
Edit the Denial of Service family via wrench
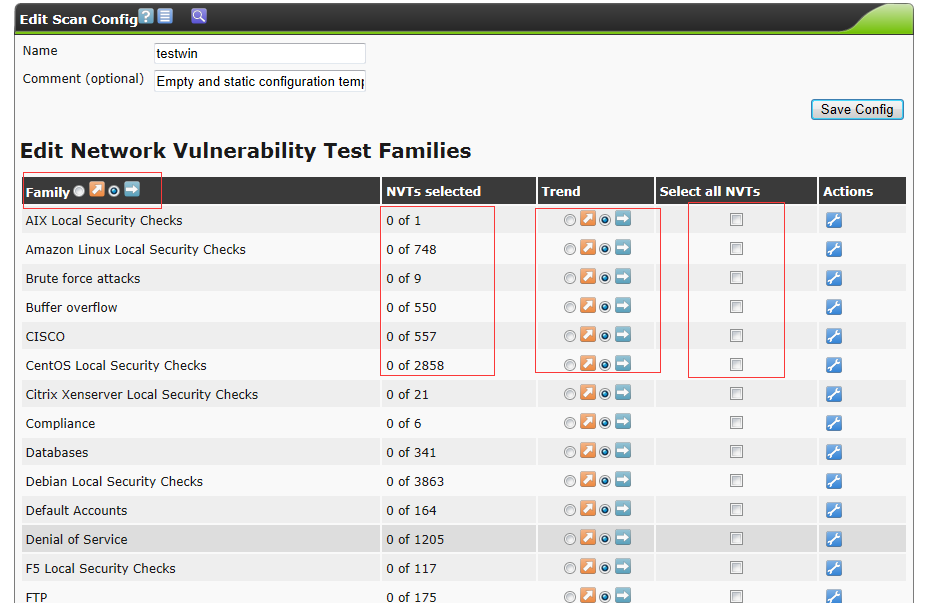[x=834, y=539]
